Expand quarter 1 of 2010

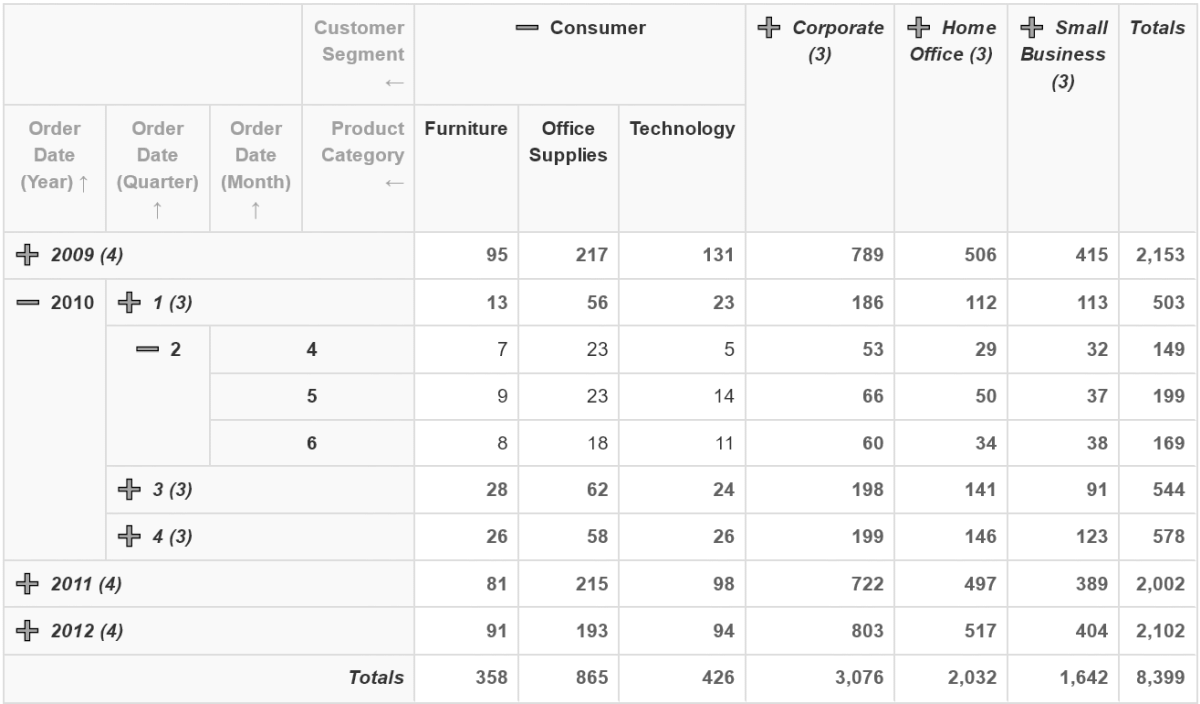[x=127, y=302]
